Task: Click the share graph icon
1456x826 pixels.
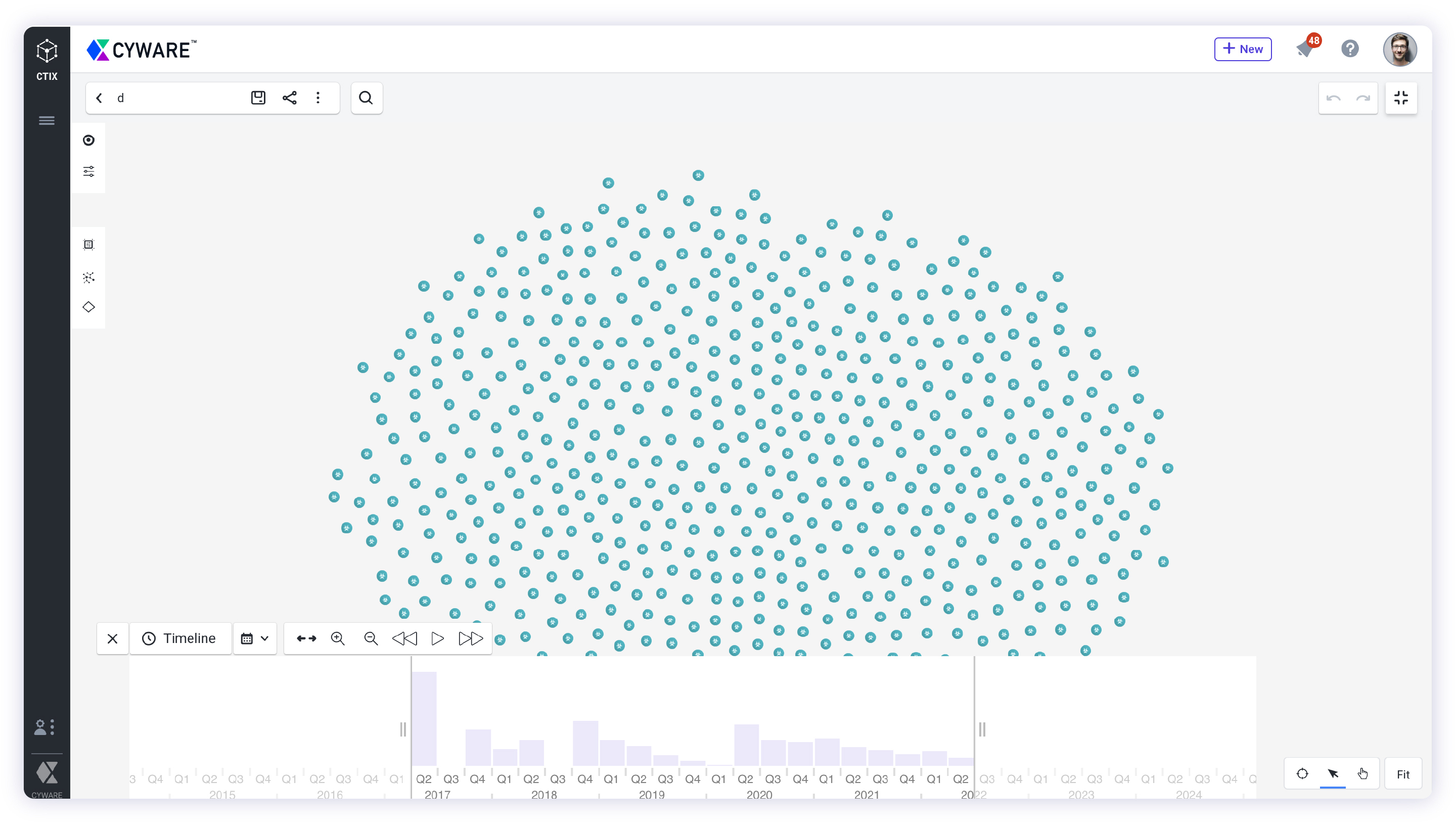Action: (289, 98)
